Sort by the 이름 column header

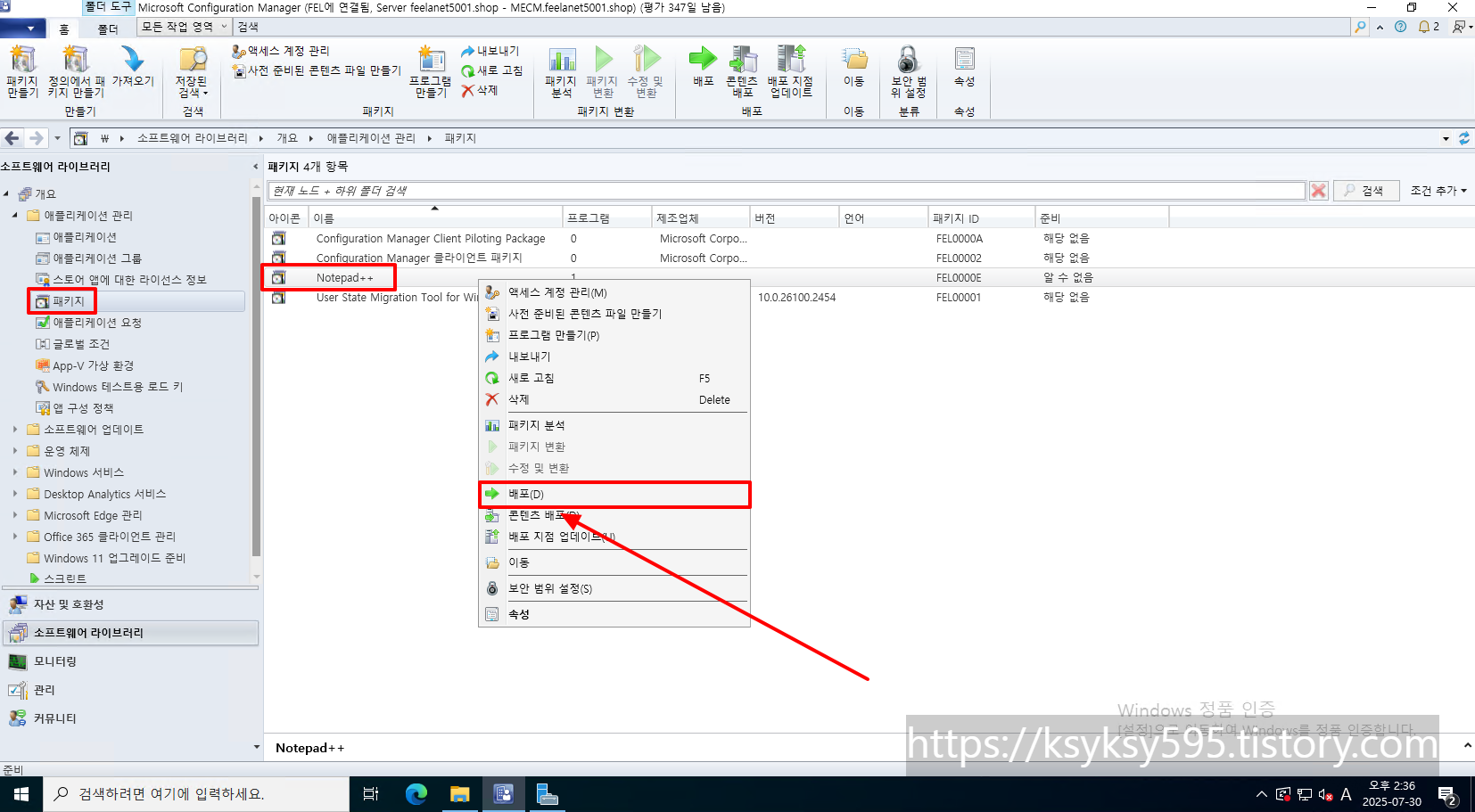[x=435, y=218]
